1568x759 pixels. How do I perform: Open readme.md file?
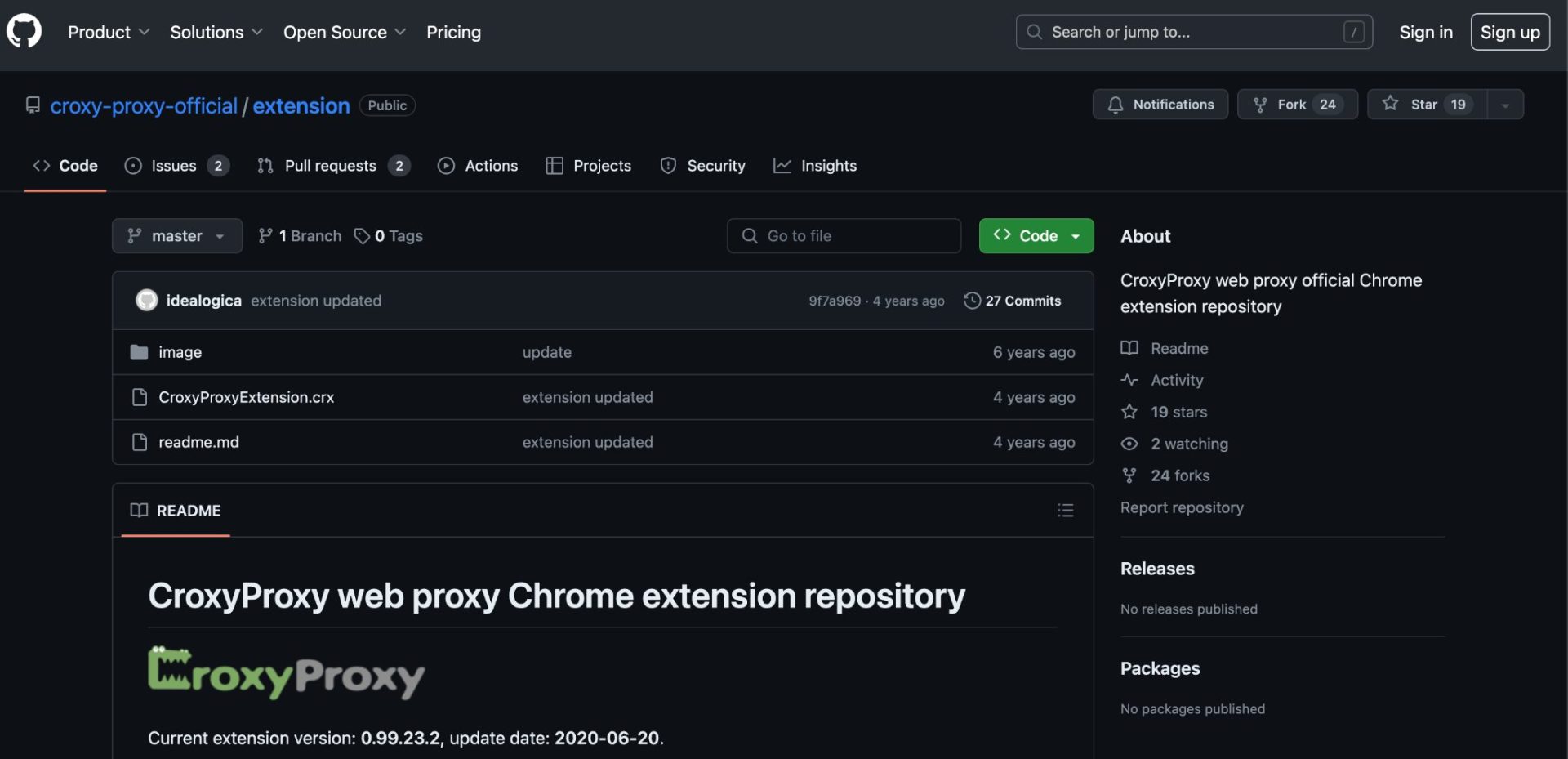click(x=198, y=442)
